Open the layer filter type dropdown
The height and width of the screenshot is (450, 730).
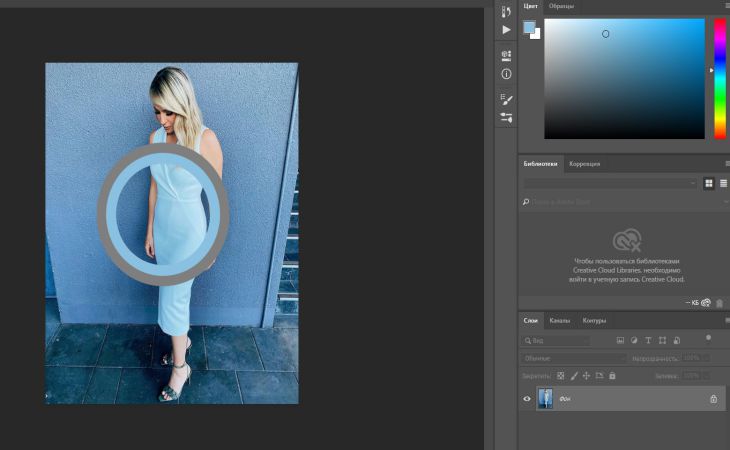click(x=555, y=341)
